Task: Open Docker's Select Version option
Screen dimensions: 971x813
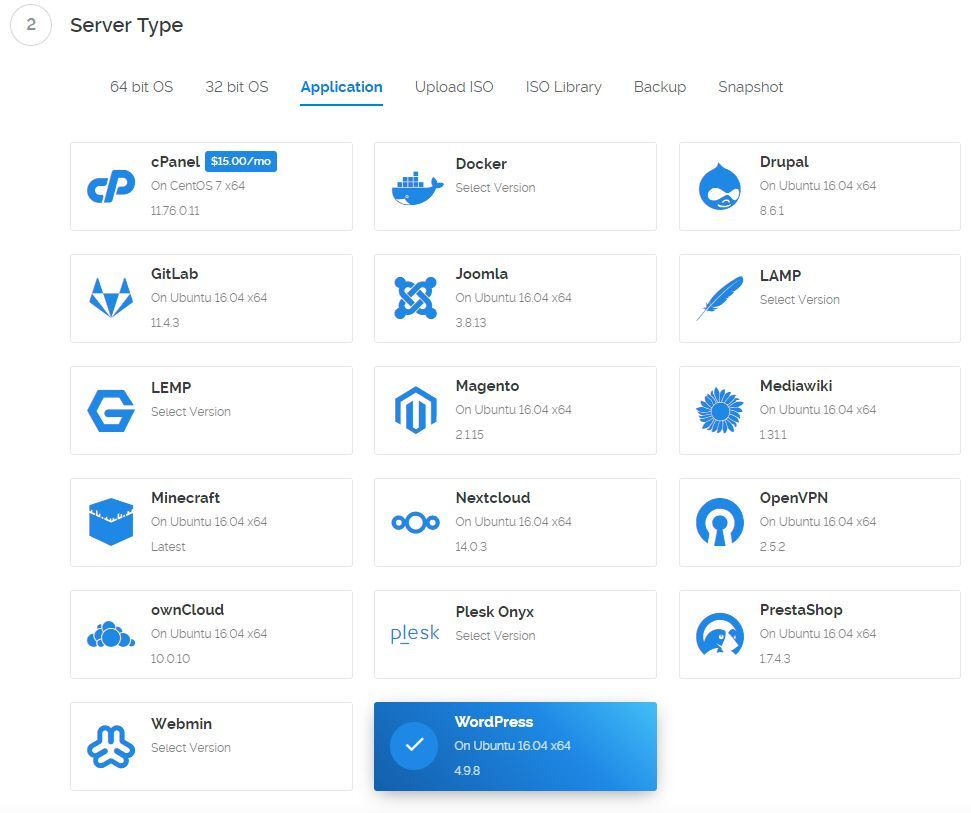Action: tap(495, 188)
